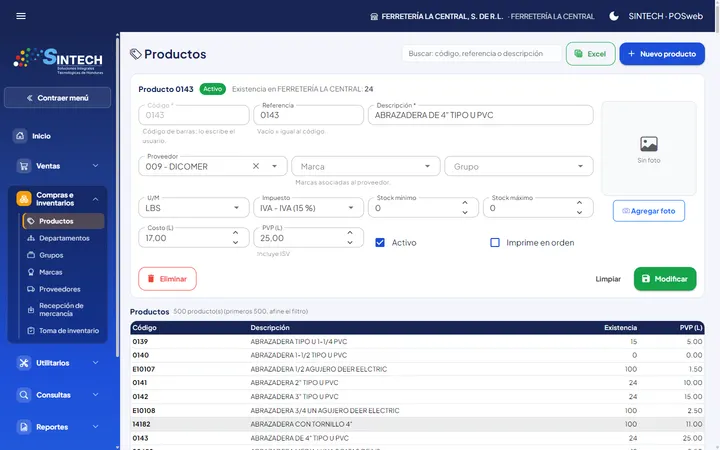720x450 pixels.
Task: Click the SINTECH logo
Action: click(58, 61)
